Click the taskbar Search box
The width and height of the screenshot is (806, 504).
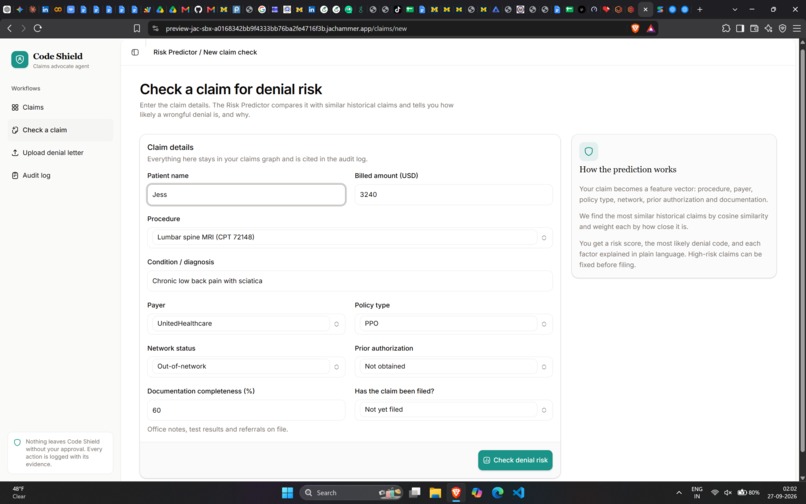(351, 493)
